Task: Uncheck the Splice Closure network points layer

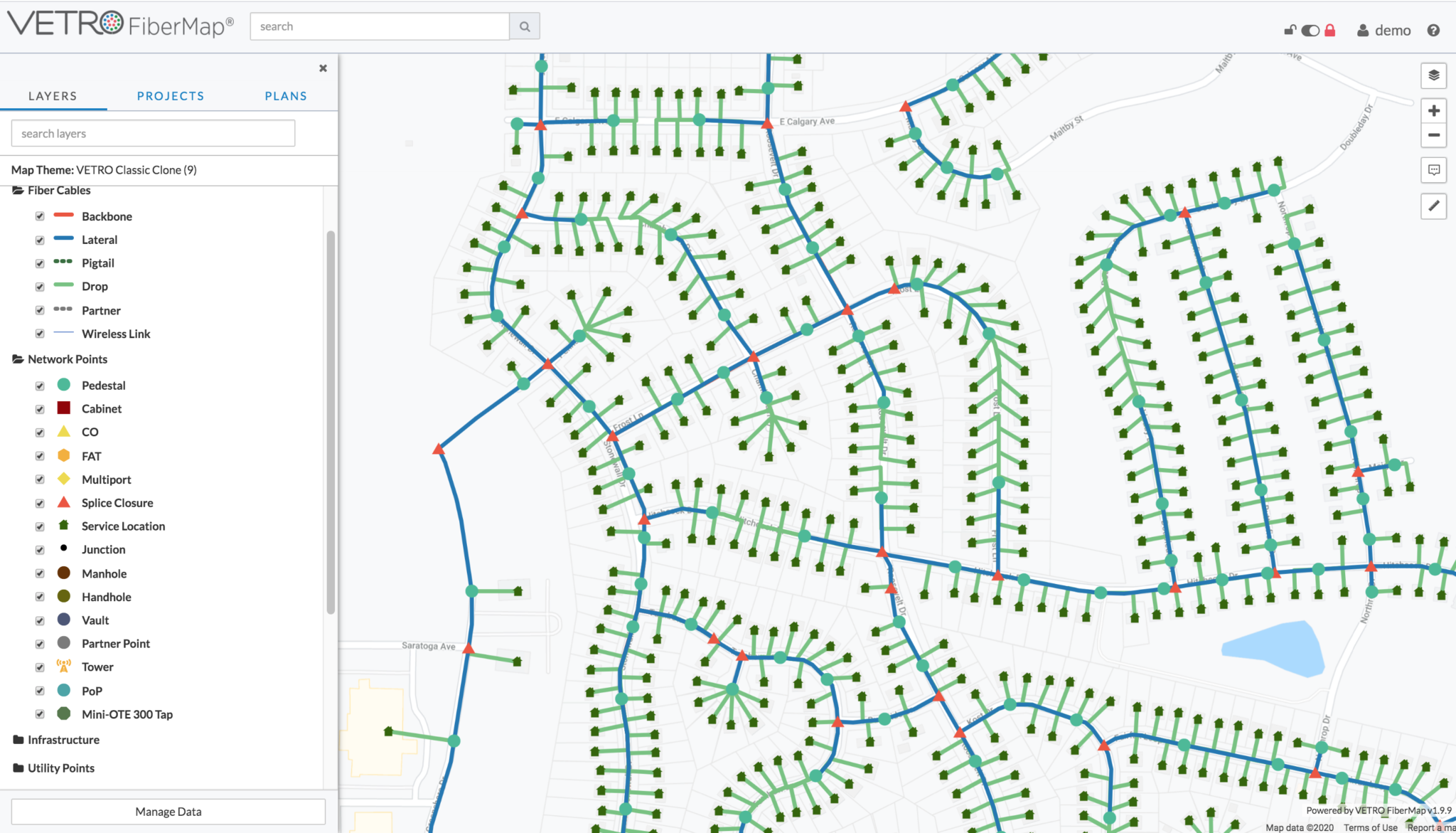Action: click(40, 503)
